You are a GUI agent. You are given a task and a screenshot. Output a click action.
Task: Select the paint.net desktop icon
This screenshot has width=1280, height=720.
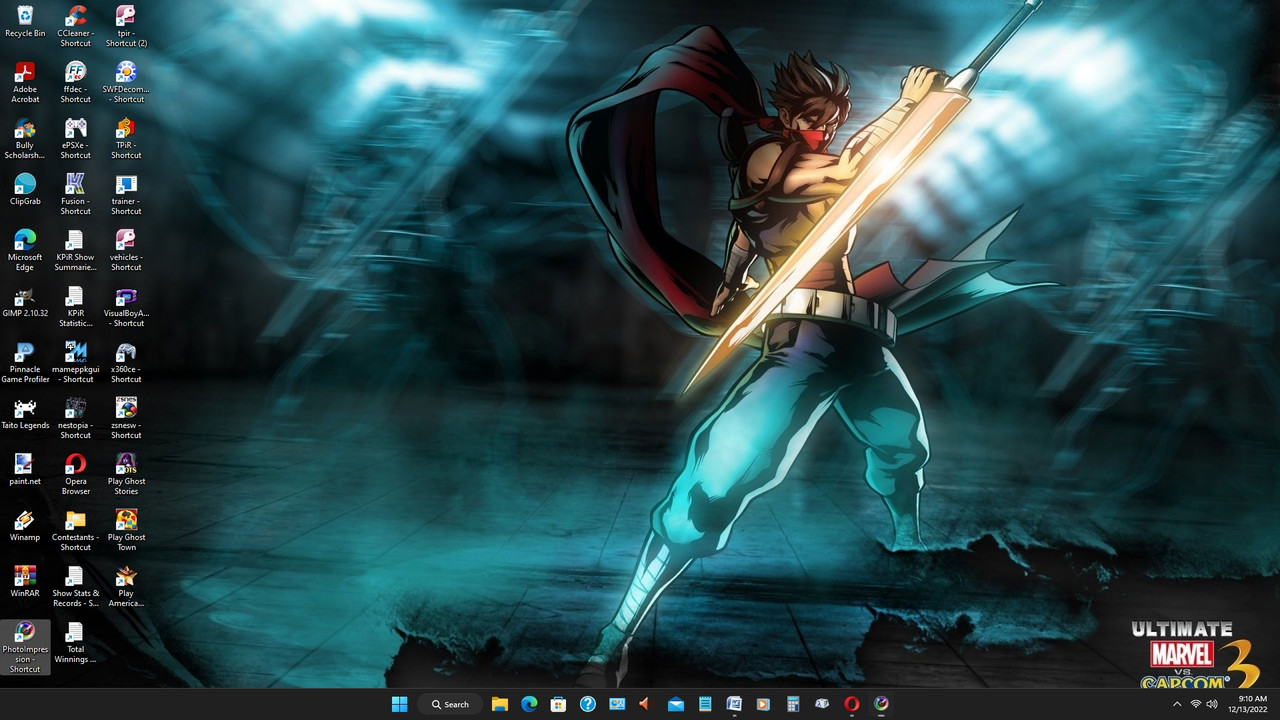pos(25,469)
